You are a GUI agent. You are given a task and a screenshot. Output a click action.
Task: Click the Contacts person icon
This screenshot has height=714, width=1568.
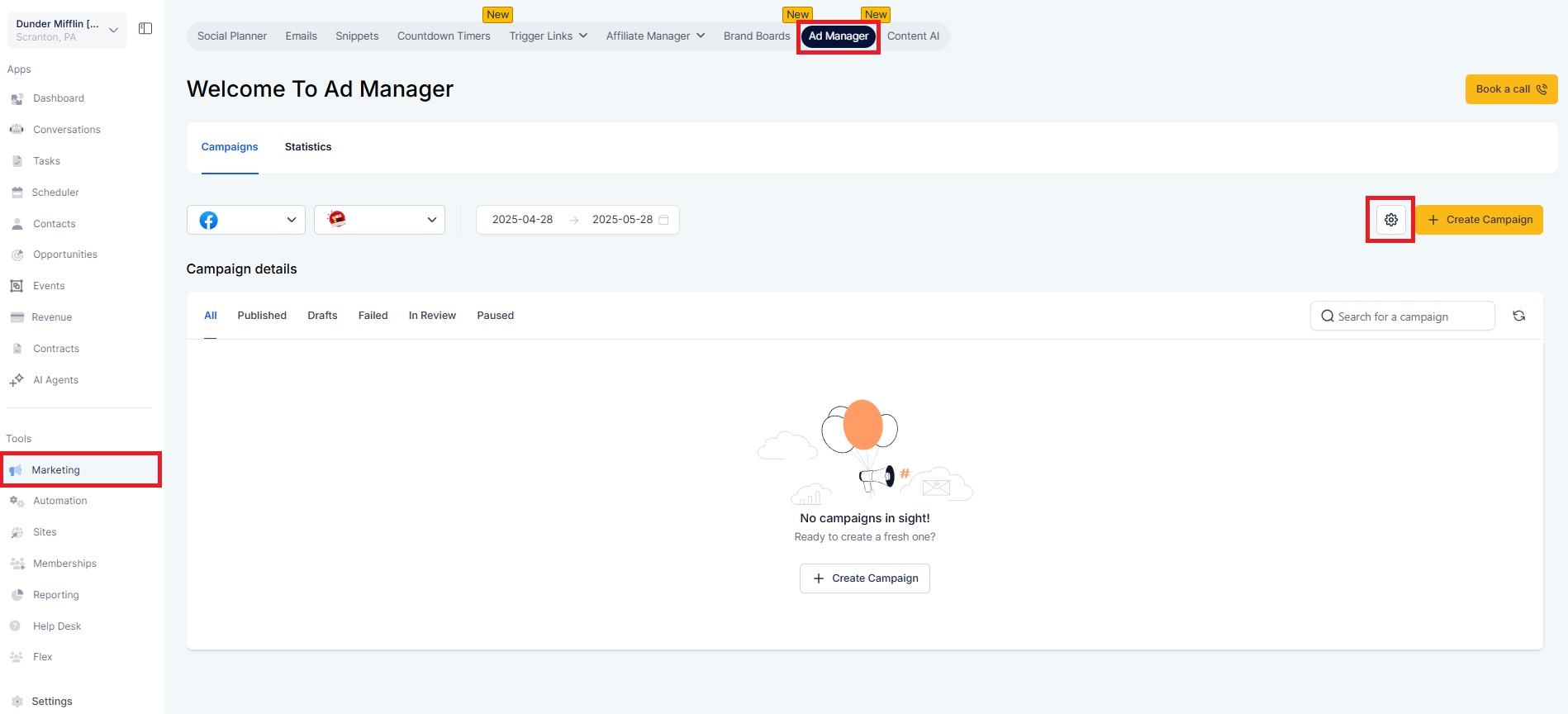pos(17,224)
